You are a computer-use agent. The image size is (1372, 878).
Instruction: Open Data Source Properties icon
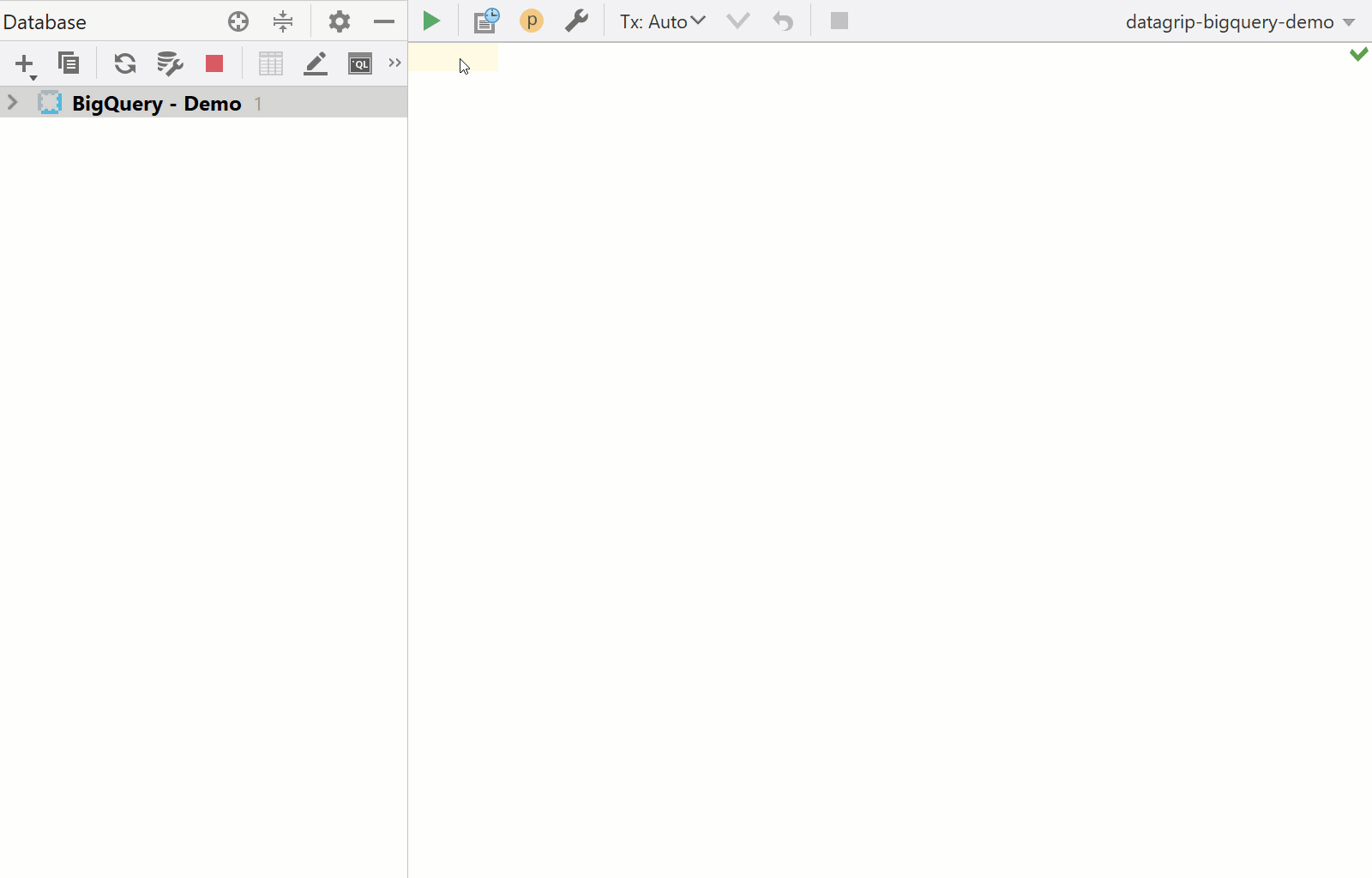170,63
